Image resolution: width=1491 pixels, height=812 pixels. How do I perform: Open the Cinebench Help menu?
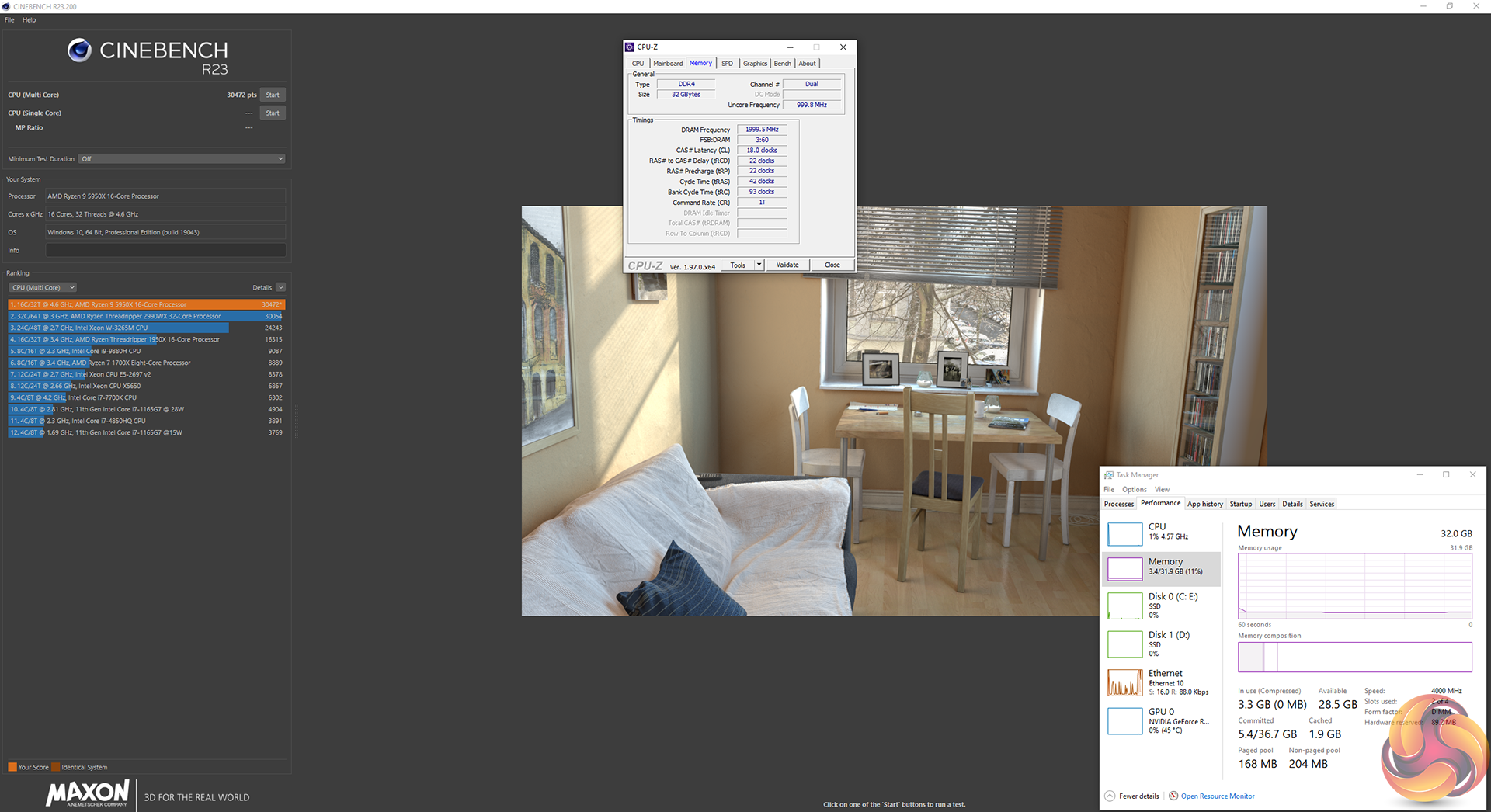click(x=30, y=20)
